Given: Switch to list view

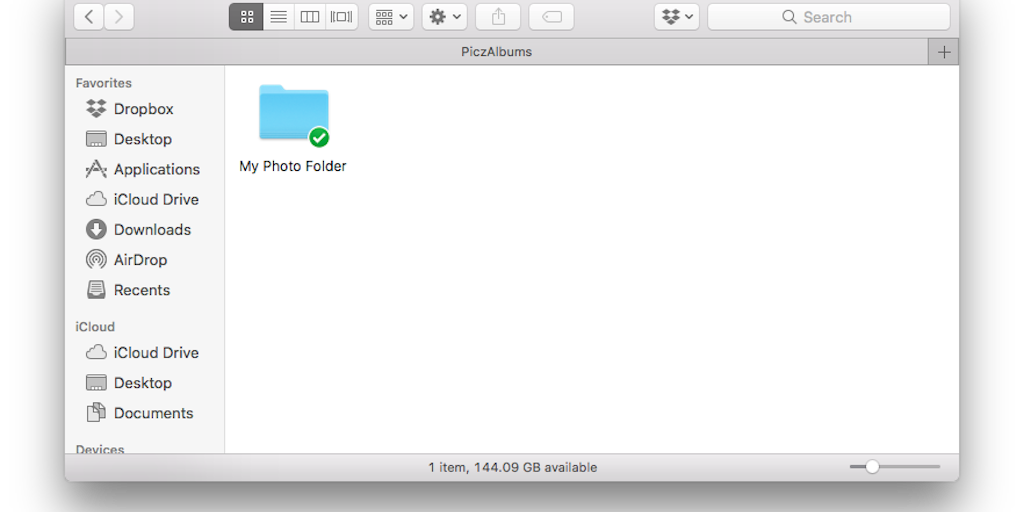Looking at the screenshot, I should coord(279,17).
